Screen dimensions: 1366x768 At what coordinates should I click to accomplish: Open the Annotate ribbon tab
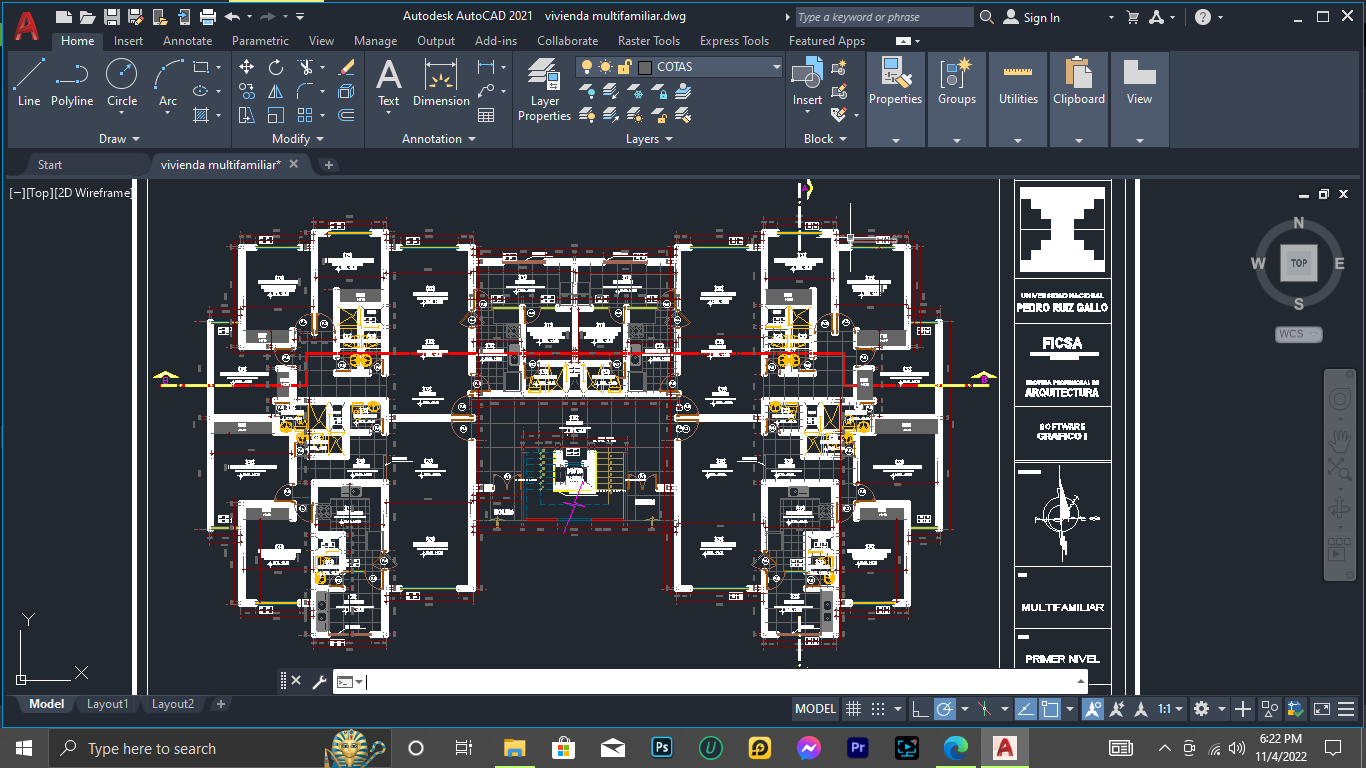pos(188,41)
